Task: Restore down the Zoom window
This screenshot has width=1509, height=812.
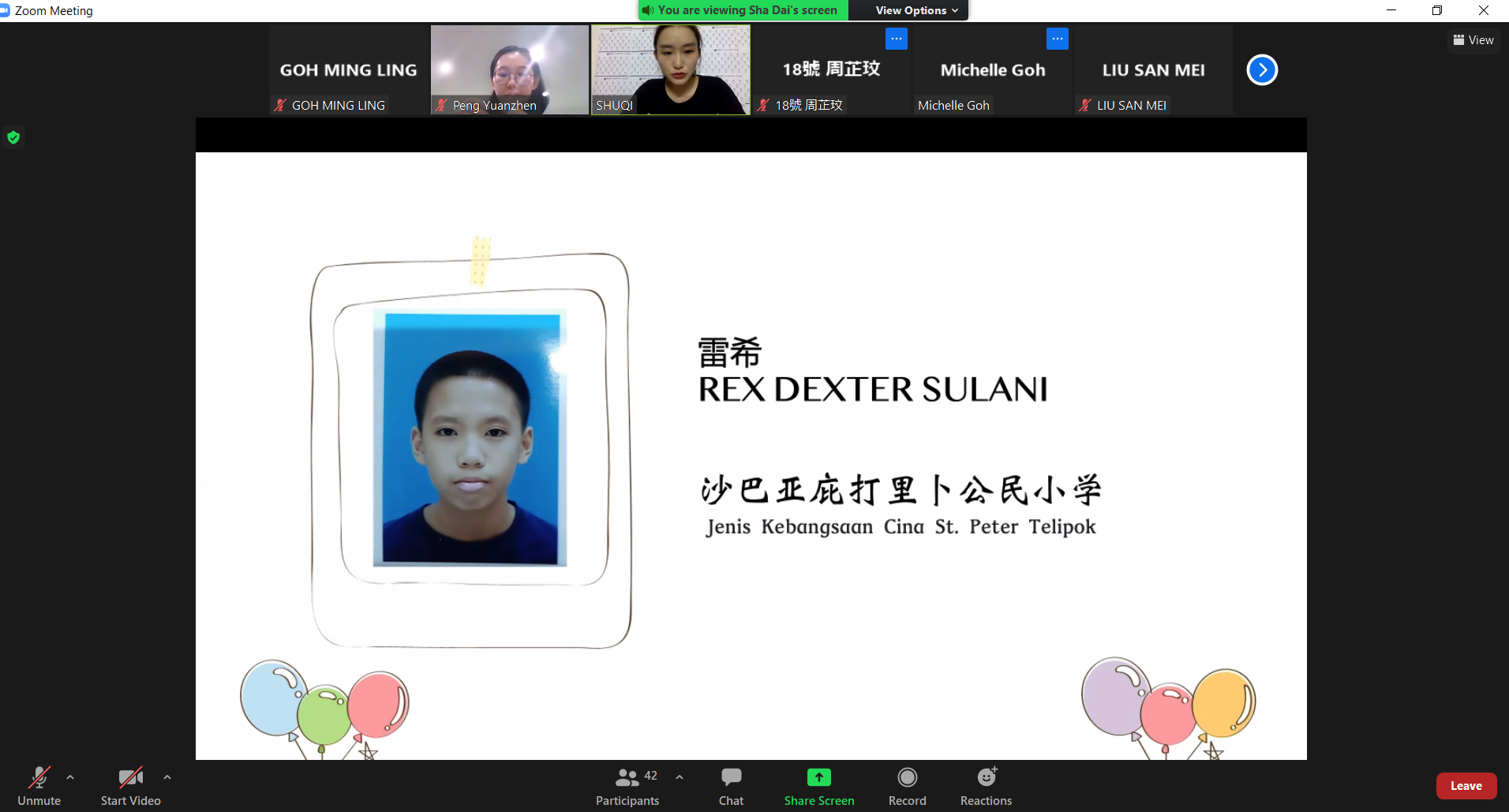Action: tap(1437, 10)
